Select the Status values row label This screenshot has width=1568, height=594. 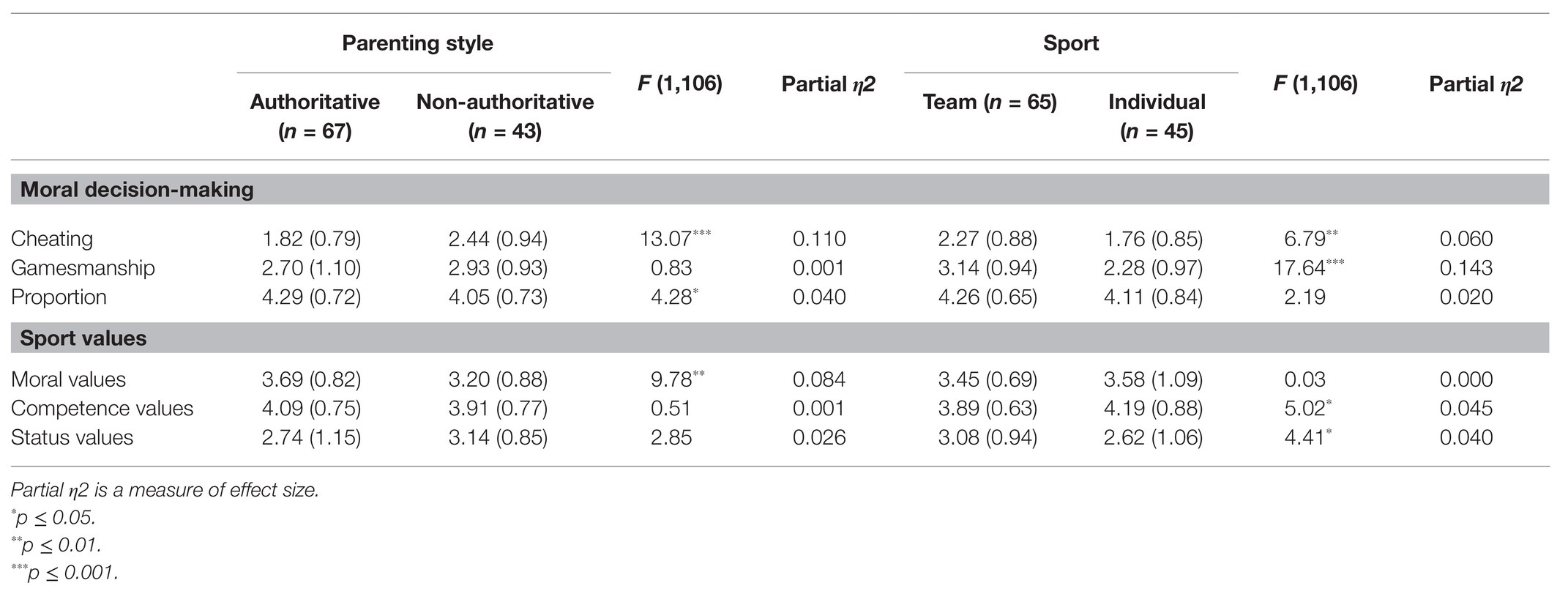(72, 437)
